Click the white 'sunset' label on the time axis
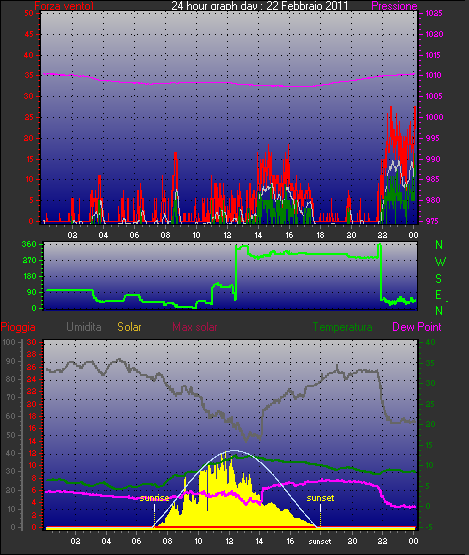This screenshot has height=555, width=469. [320, 541]
